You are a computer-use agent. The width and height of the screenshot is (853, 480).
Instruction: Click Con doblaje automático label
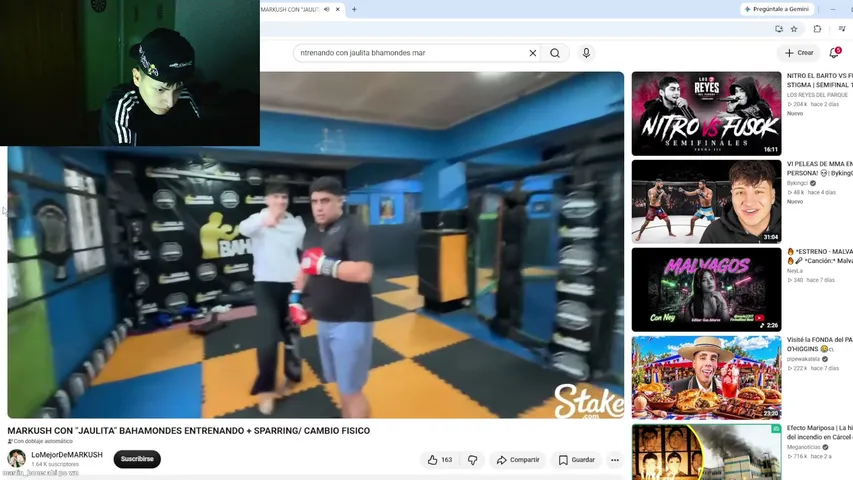coord(43,441)
